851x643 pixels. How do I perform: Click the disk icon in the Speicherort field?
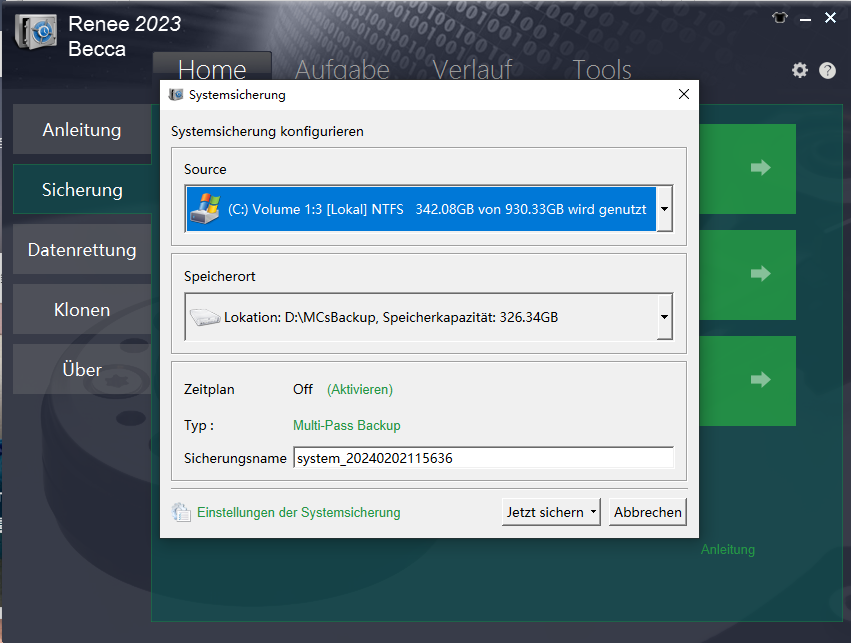[x=206, y=317]
